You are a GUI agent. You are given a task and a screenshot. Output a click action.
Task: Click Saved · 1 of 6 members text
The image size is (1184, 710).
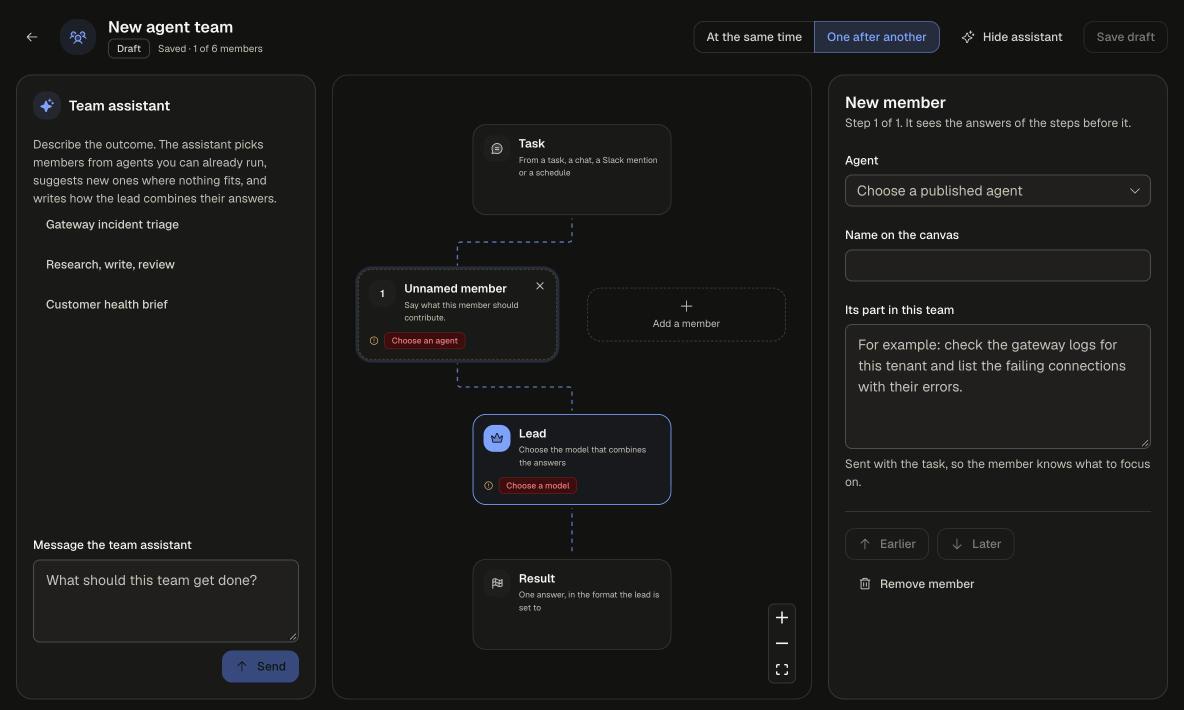point(210,48)
